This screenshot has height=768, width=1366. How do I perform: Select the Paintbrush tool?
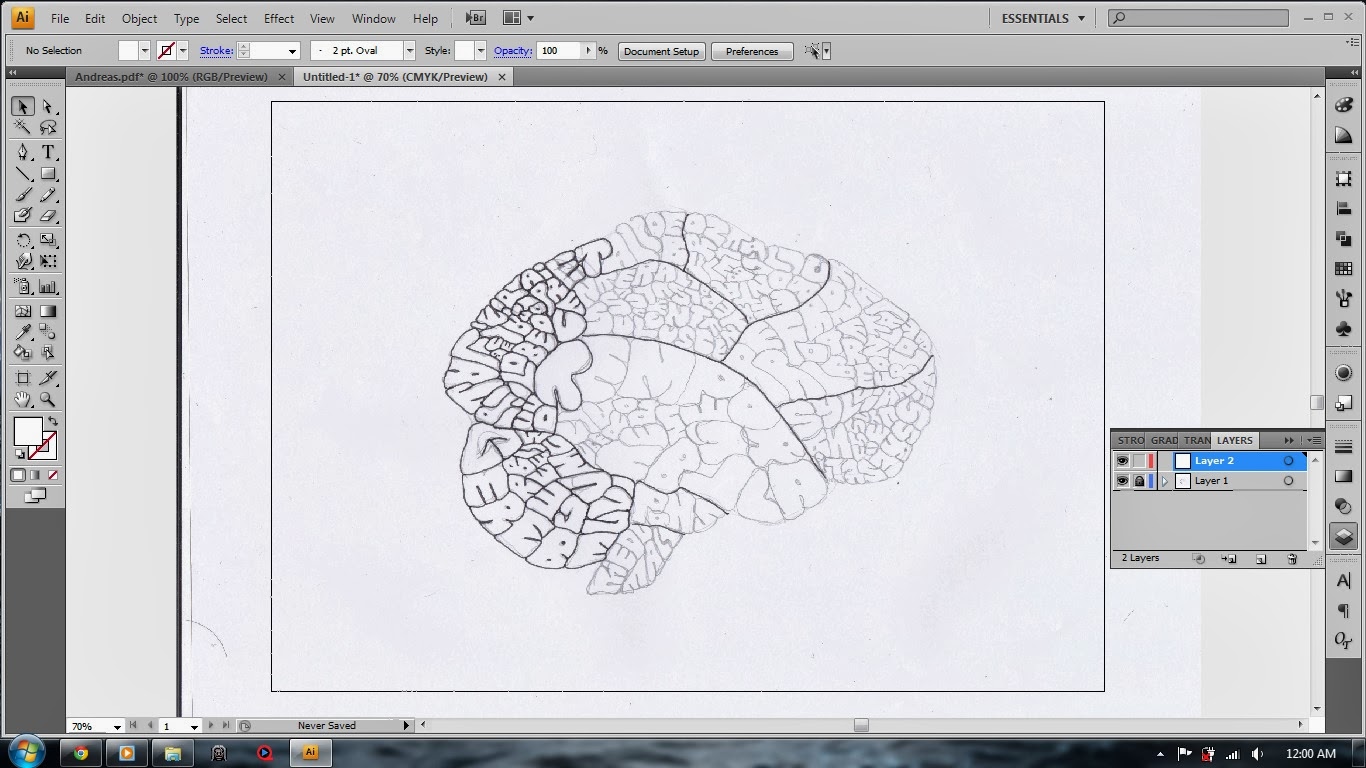(23, 194)
